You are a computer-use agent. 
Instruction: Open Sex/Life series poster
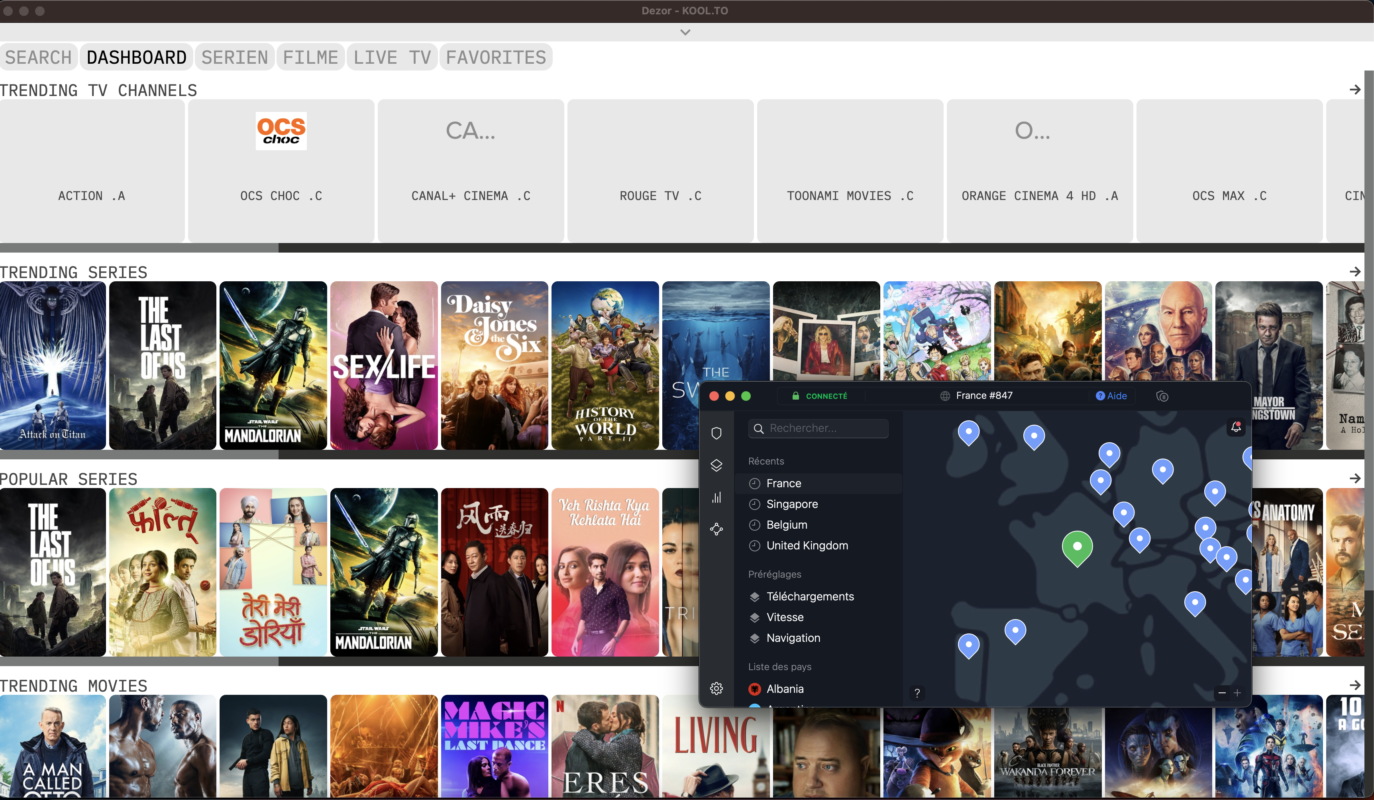[x=384, y=365]
